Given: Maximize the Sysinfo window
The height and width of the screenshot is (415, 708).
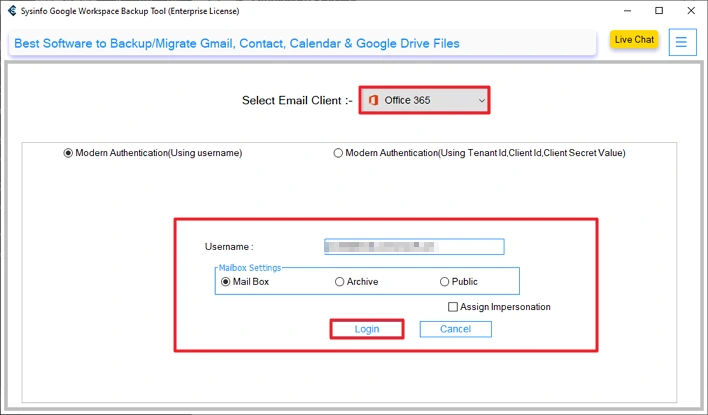Looking at the screenshot, I should 659,10.
